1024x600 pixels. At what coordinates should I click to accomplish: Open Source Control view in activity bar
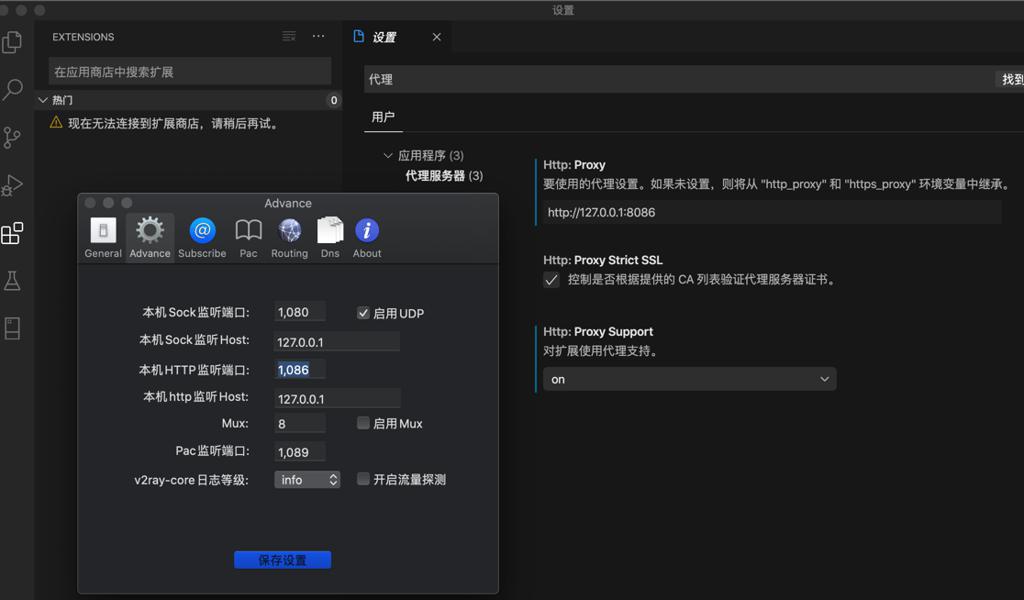[x=12, y=137]
